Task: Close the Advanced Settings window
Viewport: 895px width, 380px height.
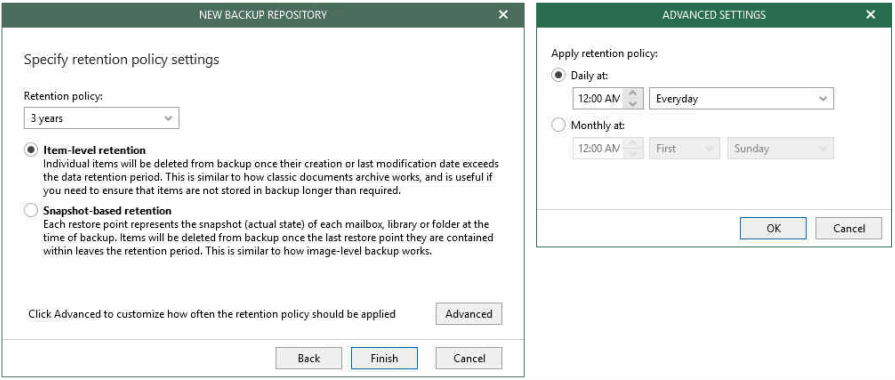Action: (870, 15)
